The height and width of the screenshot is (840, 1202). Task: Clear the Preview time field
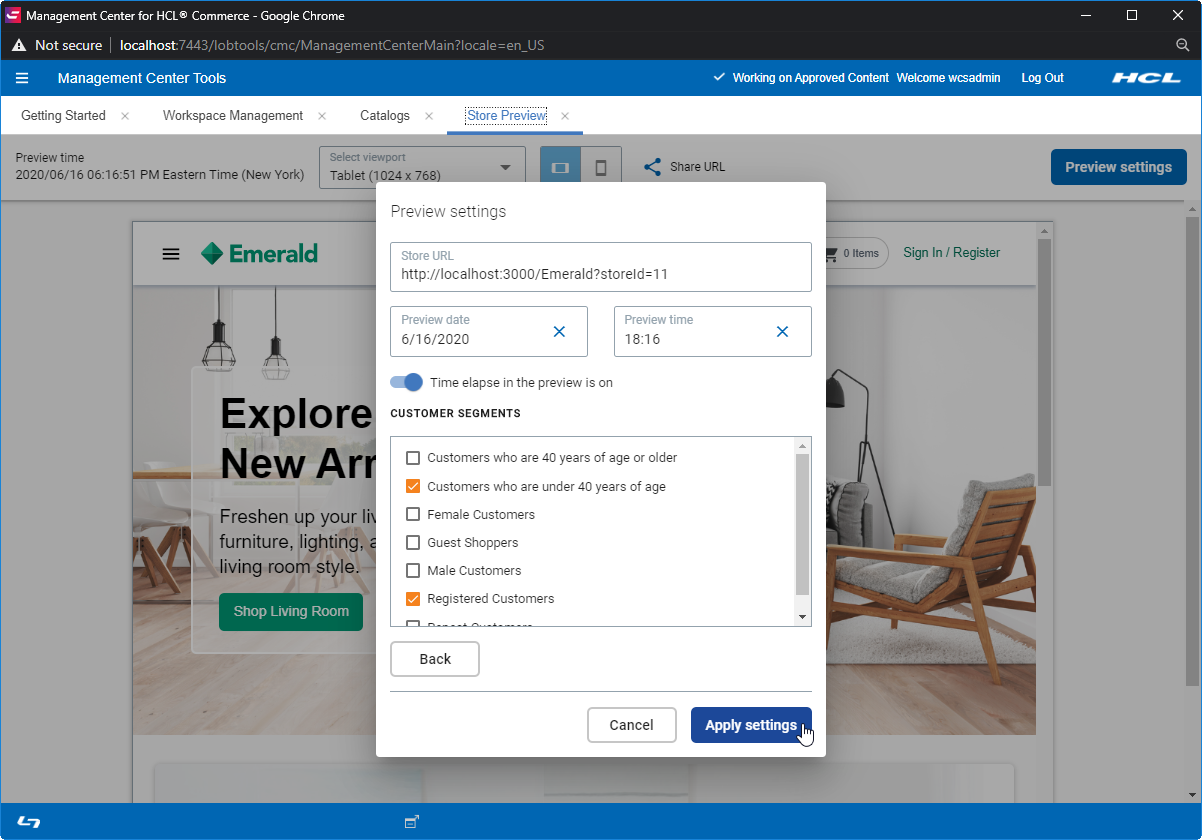(783, 332)
